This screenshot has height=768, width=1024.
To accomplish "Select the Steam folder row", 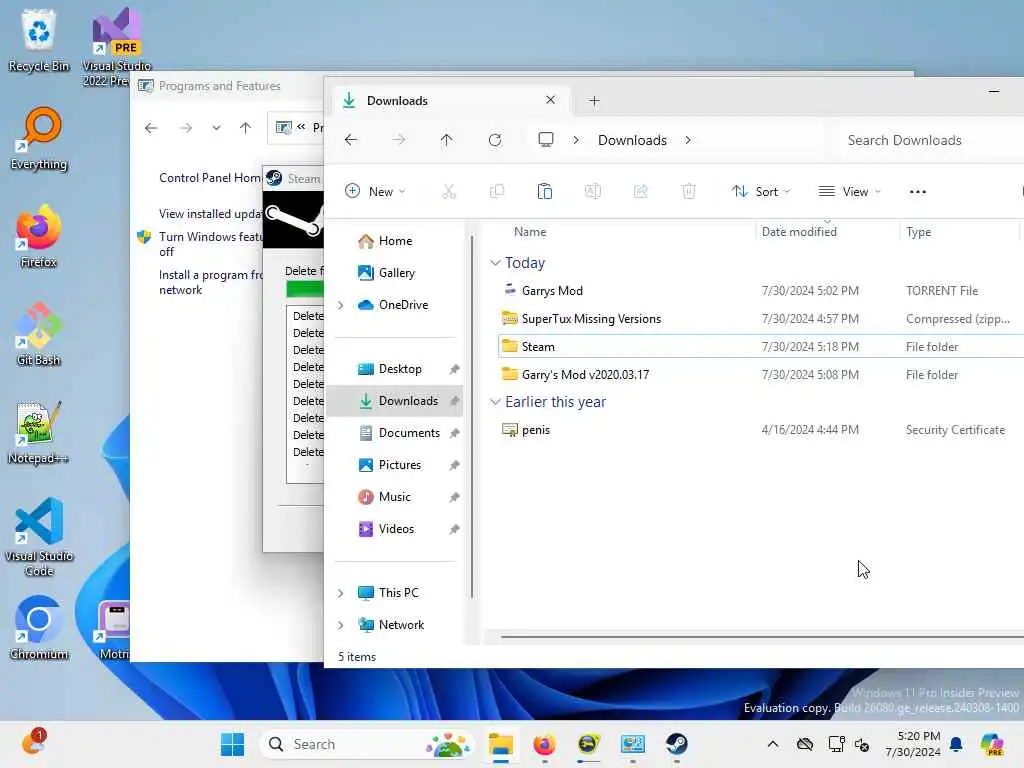I will click(759, 347).
